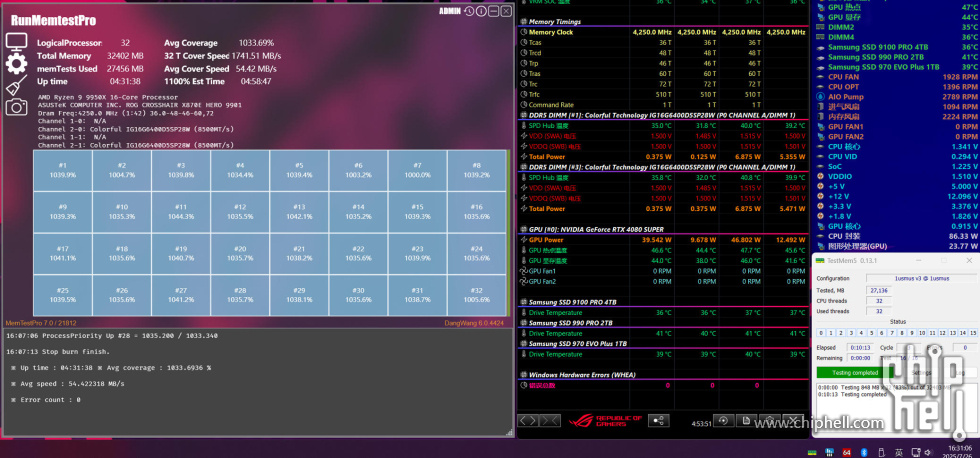Switch the input method language indicator
This screenshot has width=980, height=458.
(899, 452)
